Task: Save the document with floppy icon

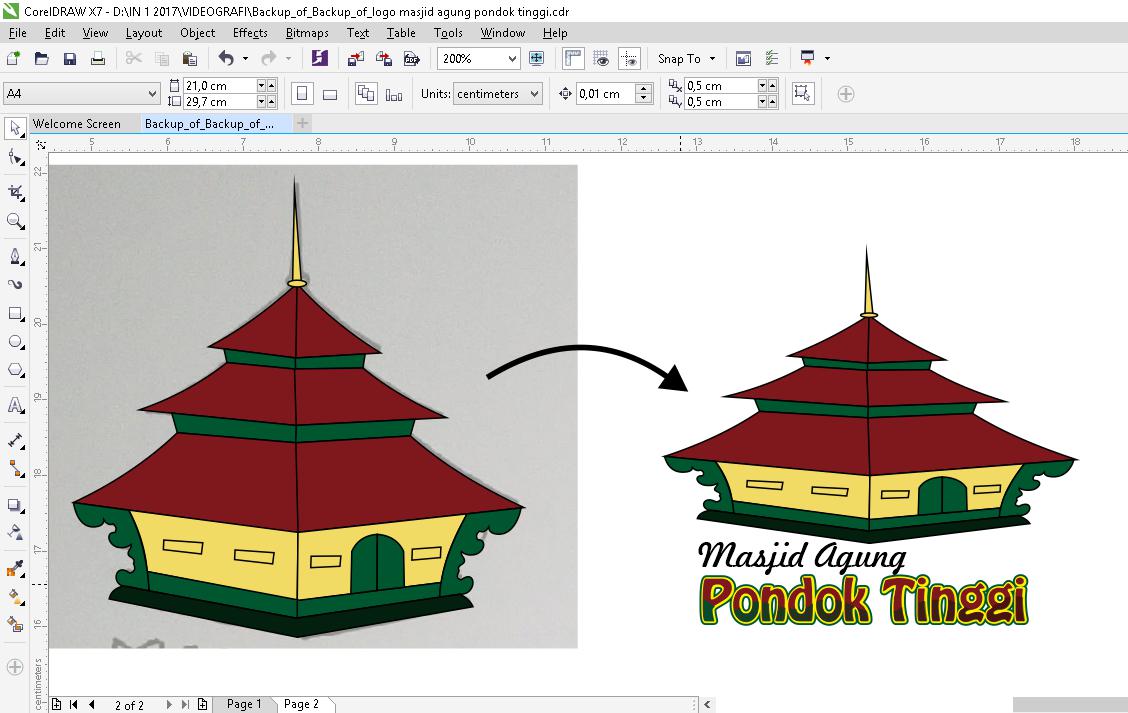Action: tap(70, 58)
